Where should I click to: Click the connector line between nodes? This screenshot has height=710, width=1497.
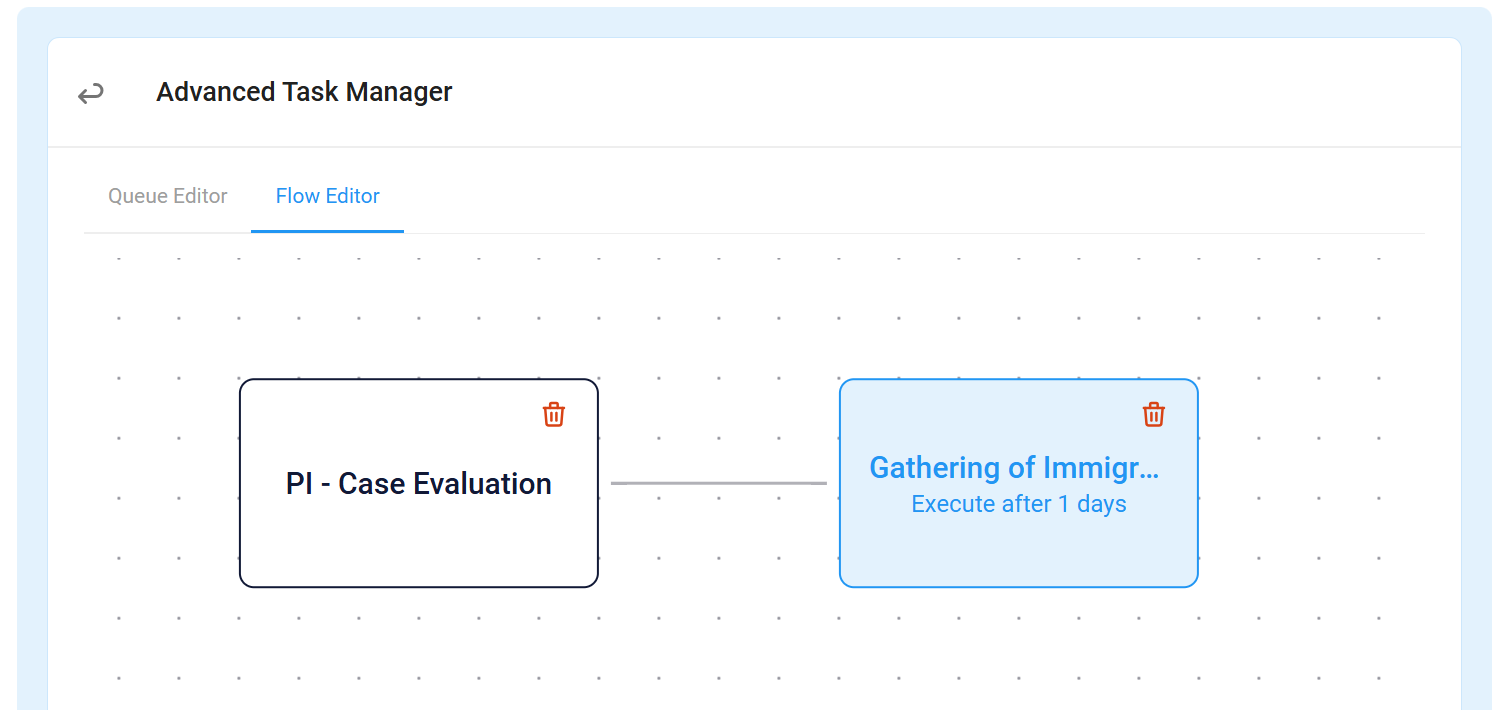tap(719, 483)
